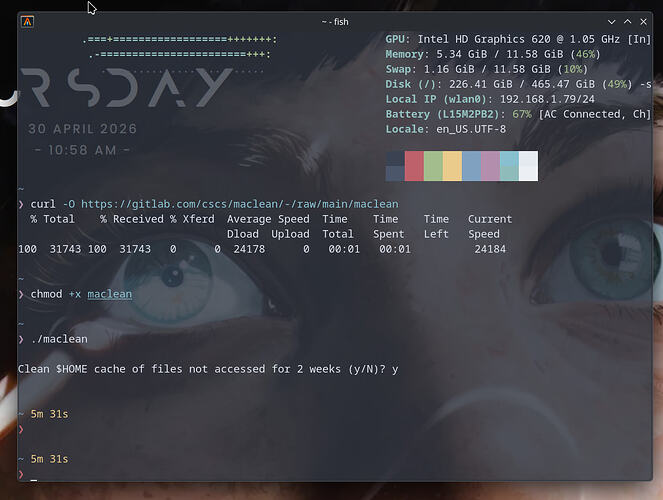This screenshot has height=500, width=663.
Task: Click the 30 APRIL 2026 desktop date widget
Action: click(x=82, y=129)
